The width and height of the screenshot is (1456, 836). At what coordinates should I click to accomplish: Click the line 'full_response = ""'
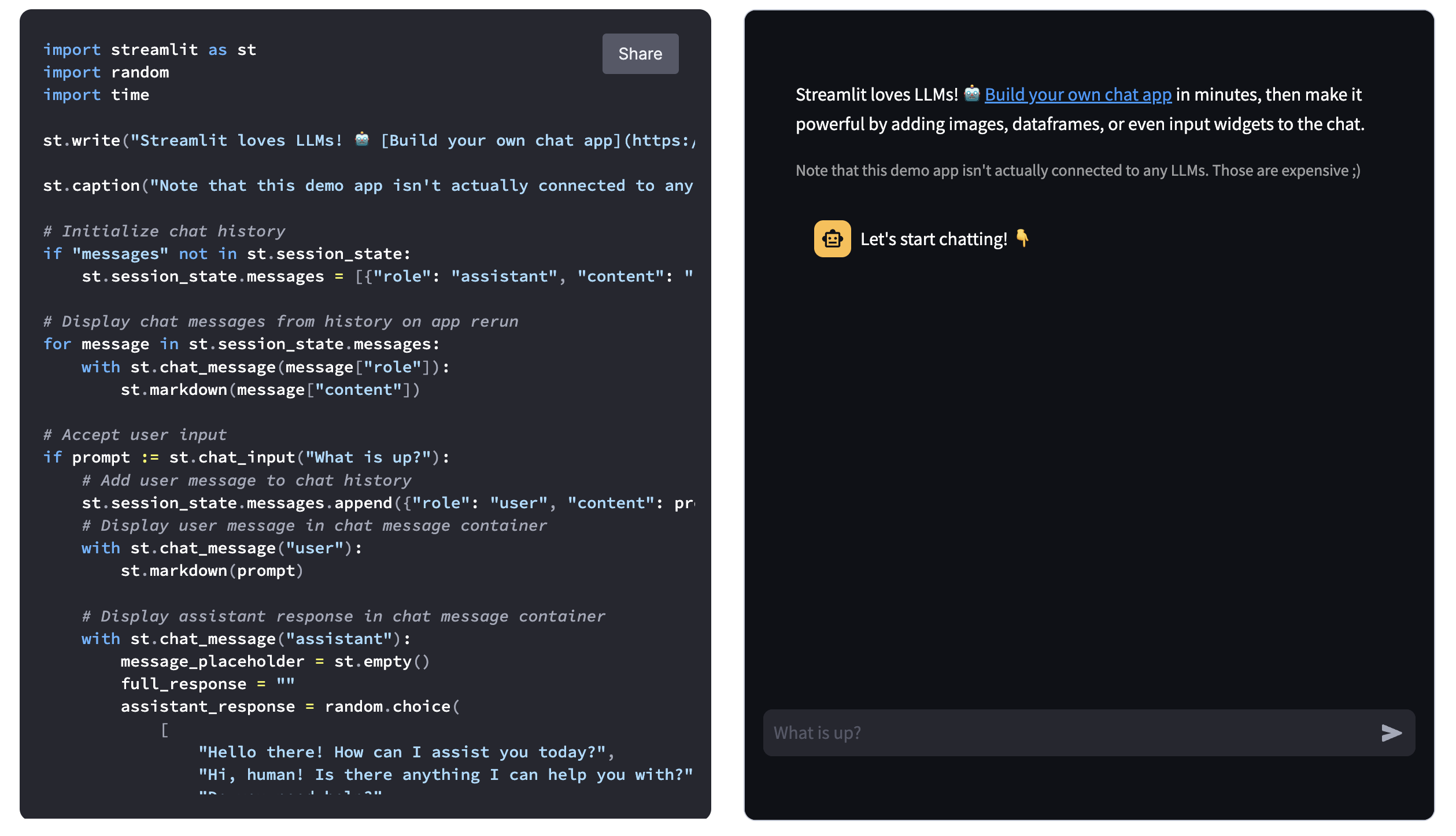(208, 684)
